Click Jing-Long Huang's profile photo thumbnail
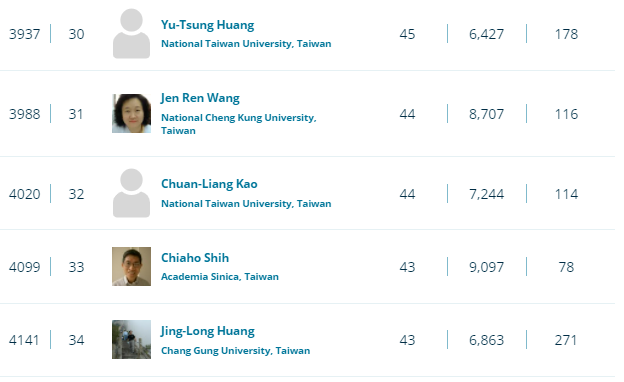 [131, 339]
